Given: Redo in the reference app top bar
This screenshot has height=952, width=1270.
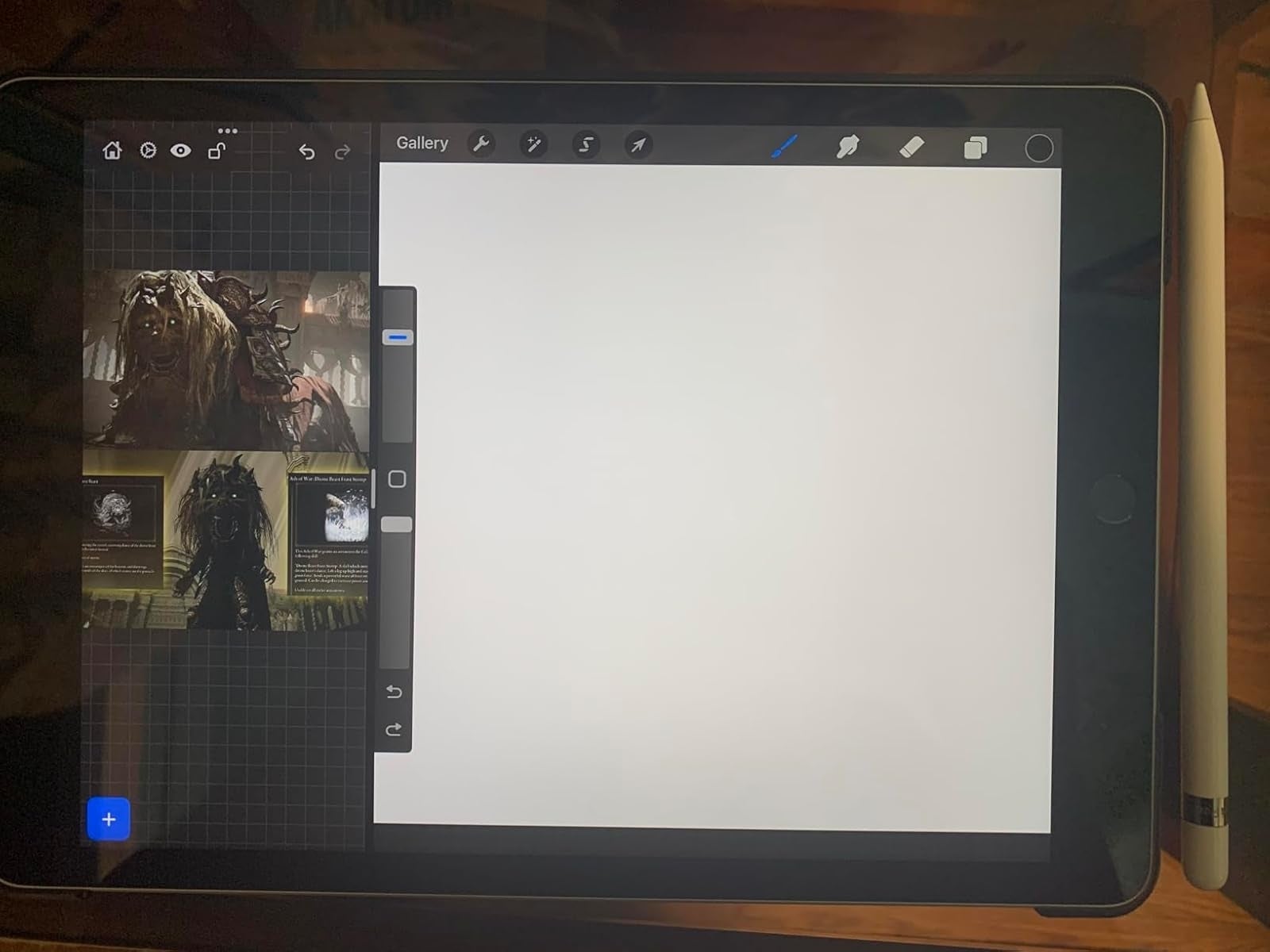Looking at the screenshot, I should tap(342, 152).
